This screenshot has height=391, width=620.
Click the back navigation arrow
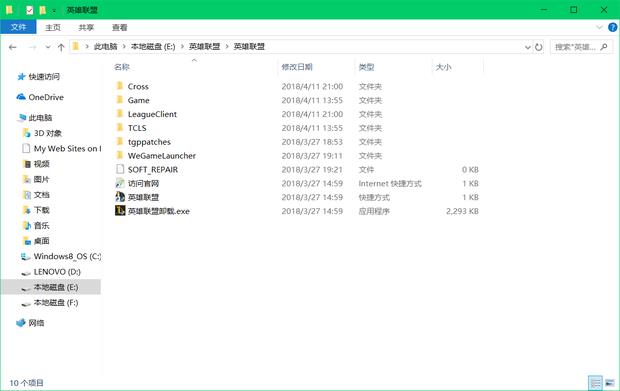coord(13,47)
